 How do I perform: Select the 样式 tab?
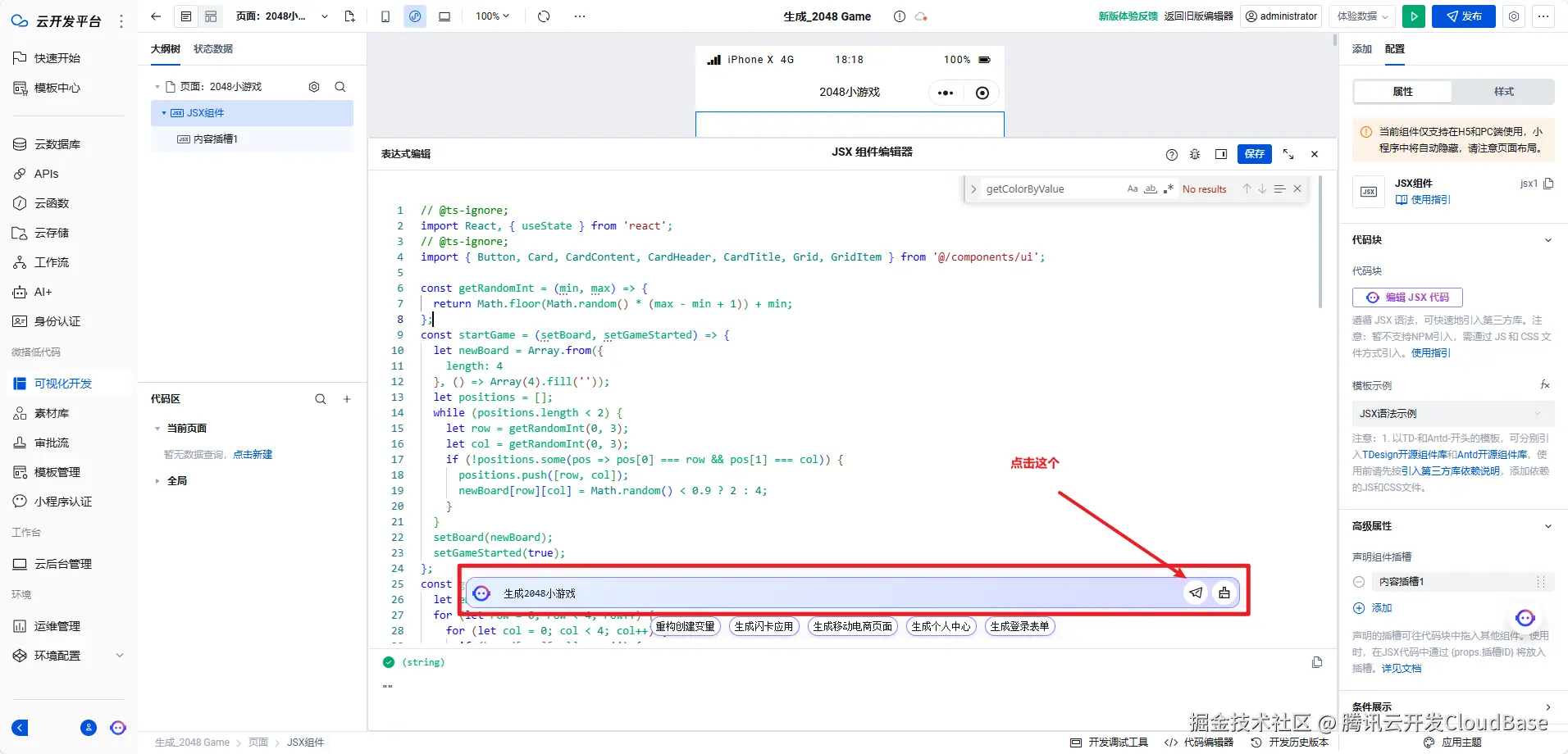coord(1504,92)
